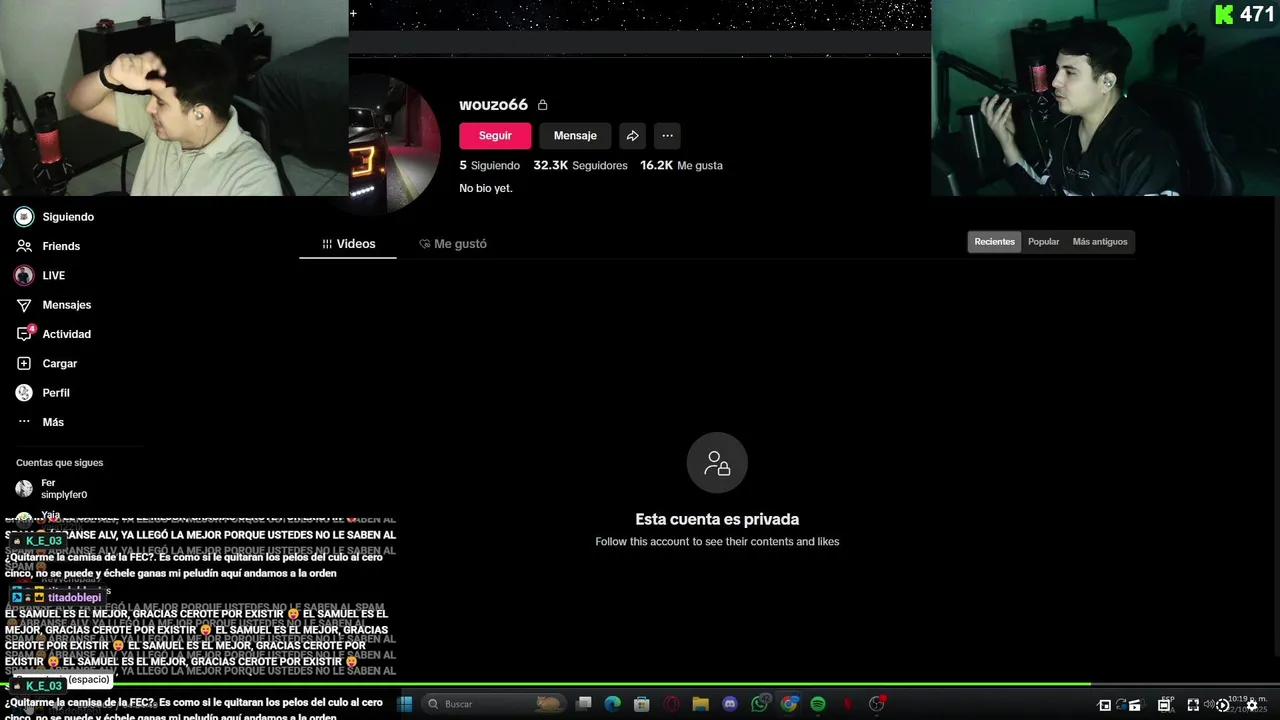The height and width of the screenshot is (720, 1280).
Task: Click the 5 Siguiendo count
Action: point(490,166)
